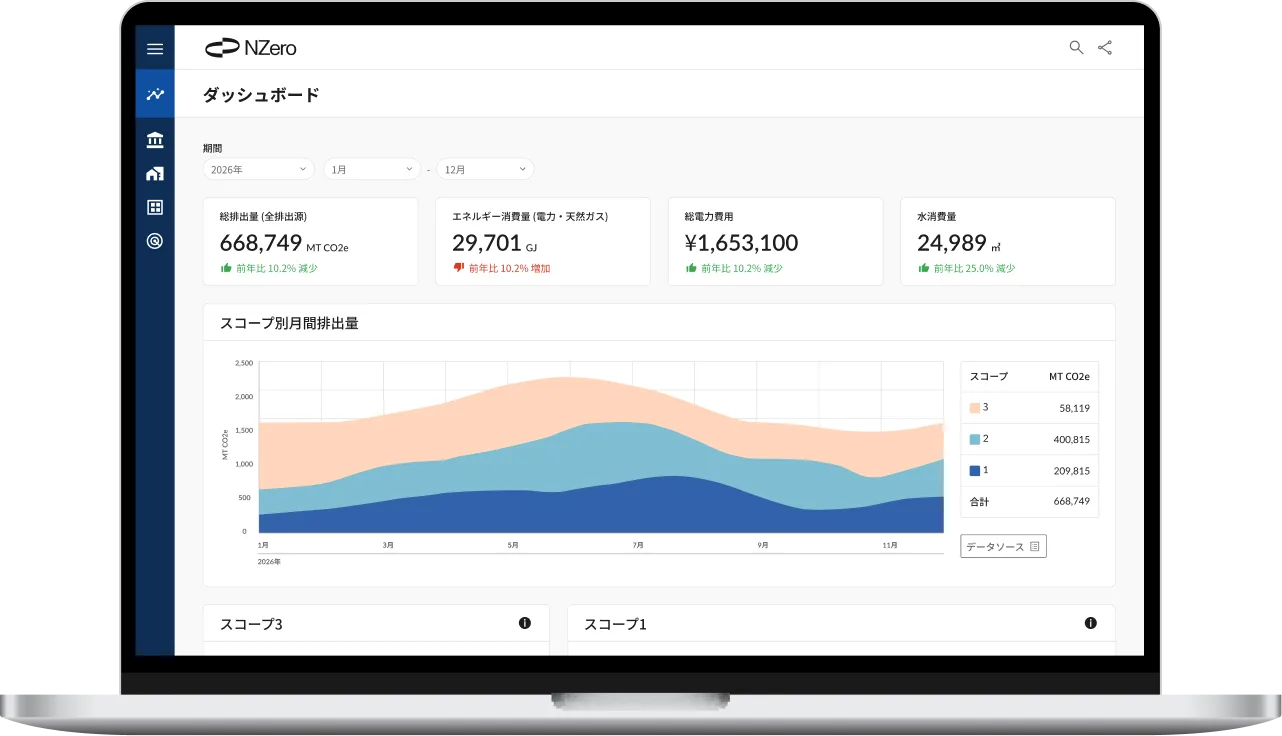Open the target goals sidebar icon

pos(154,241)
